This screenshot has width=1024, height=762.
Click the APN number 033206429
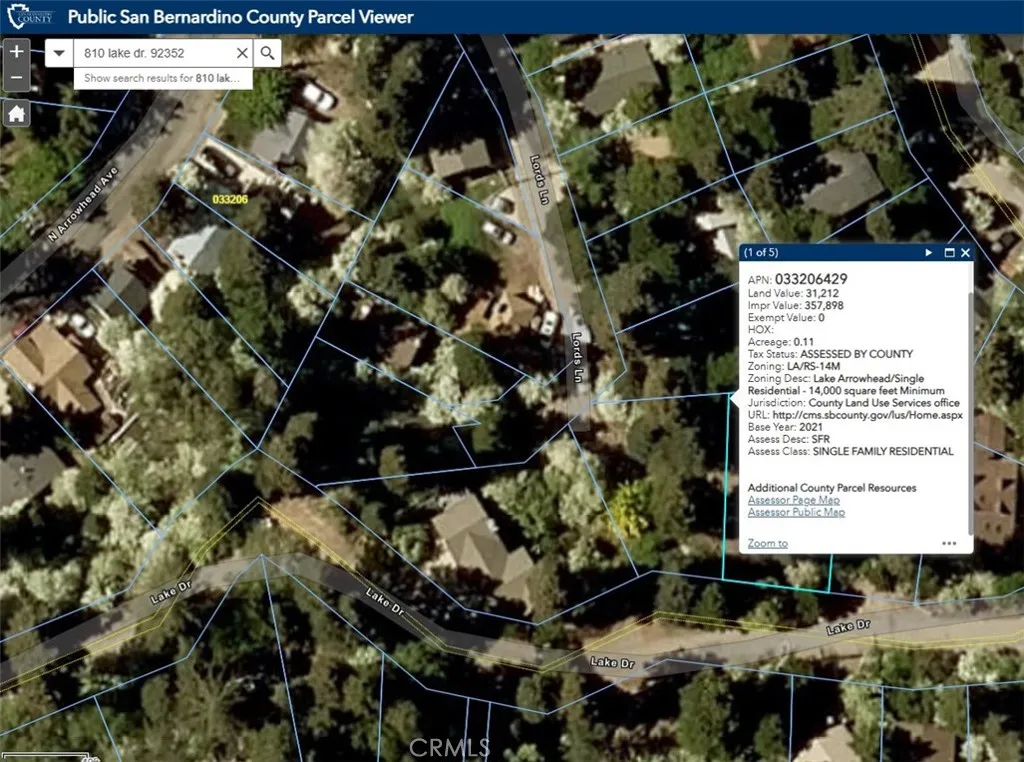[x=811, y=279]
